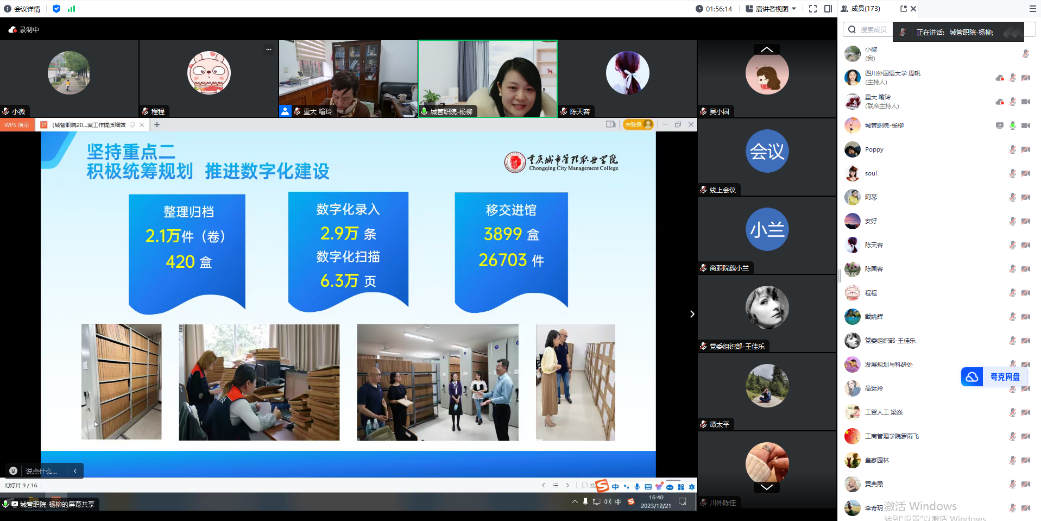Click the Chongqing City Management College logo
Image resolution: width=1041 pixels, height=521 pixels.
(561, 162)
